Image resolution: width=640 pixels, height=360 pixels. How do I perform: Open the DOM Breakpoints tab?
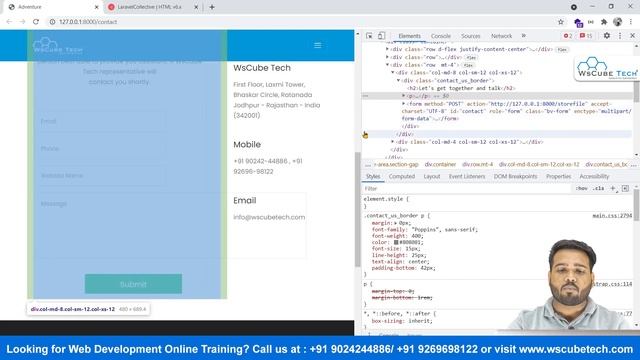[x=515, y=176]
